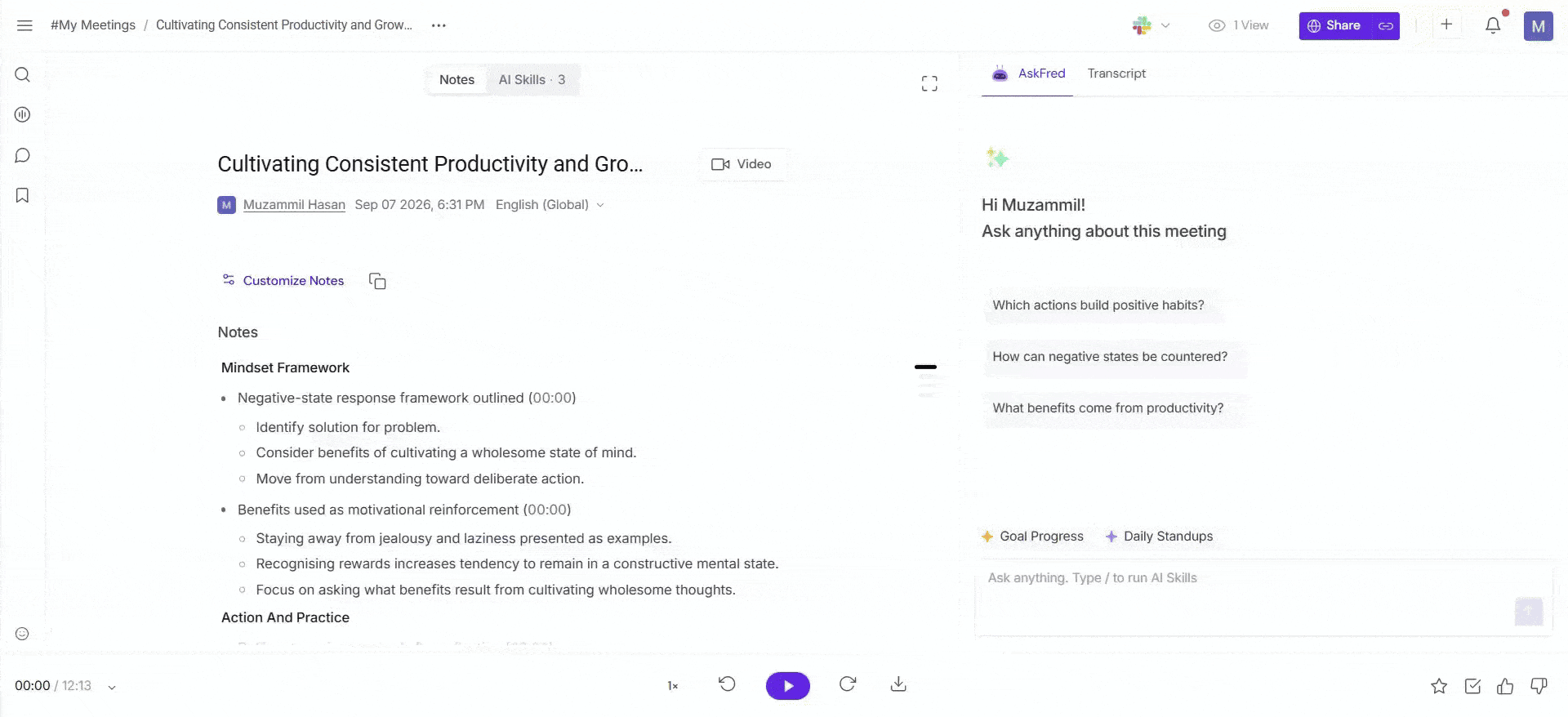Screen dimensions: 1568x717
Task: Copy notes with the copy icon
Action: pos(377,281)
